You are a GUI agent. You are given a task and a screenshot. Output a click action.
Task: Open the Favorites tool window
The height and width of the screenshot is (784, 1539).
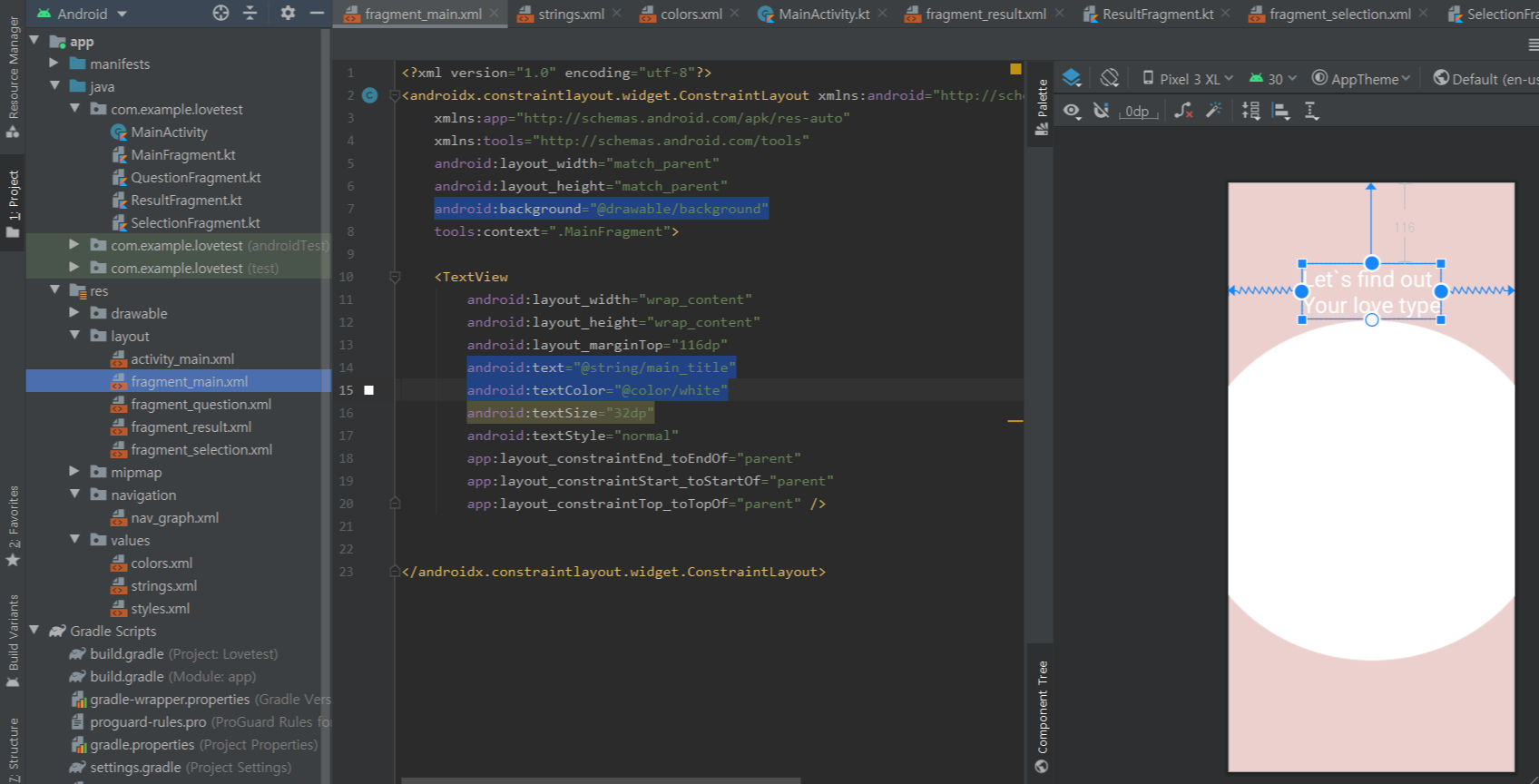pyautogui.click(x=13, y=526)
